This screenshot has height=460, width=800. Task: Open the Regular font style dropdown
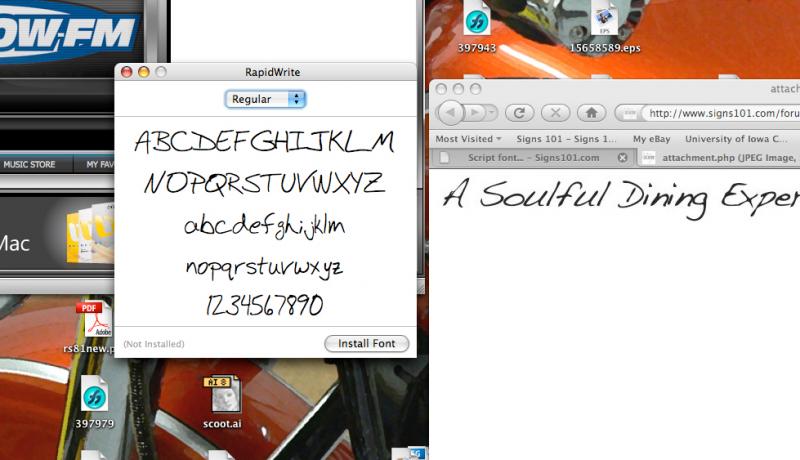tap(265, 99)
